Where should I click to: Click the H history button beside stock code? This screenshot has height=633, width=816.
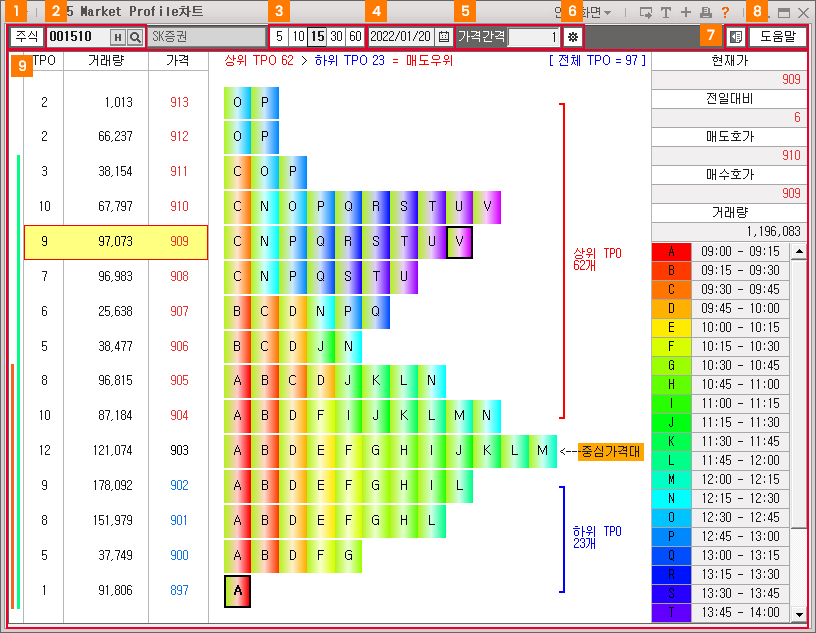pos(118,37)
